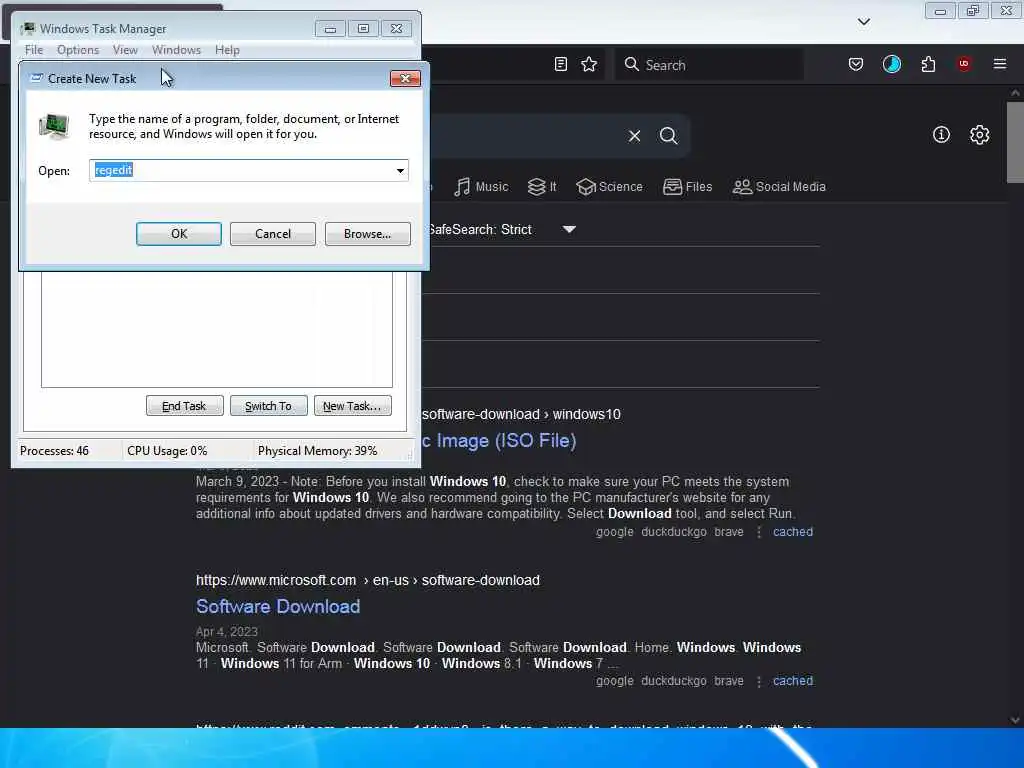Viewport: 1024px width, 768px height.
Task: Click Switch To in Task Manager
Action: coord(268,406)
